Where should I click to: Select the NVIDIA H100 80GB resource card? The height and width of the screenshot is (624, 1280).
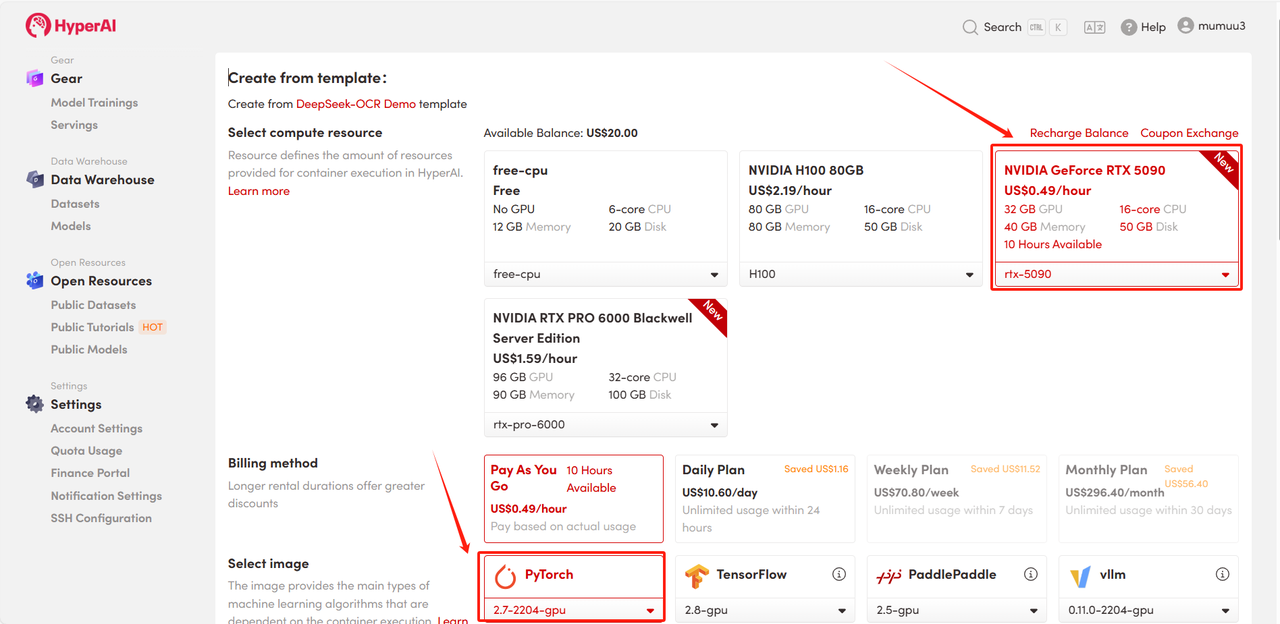pos(860,206)
